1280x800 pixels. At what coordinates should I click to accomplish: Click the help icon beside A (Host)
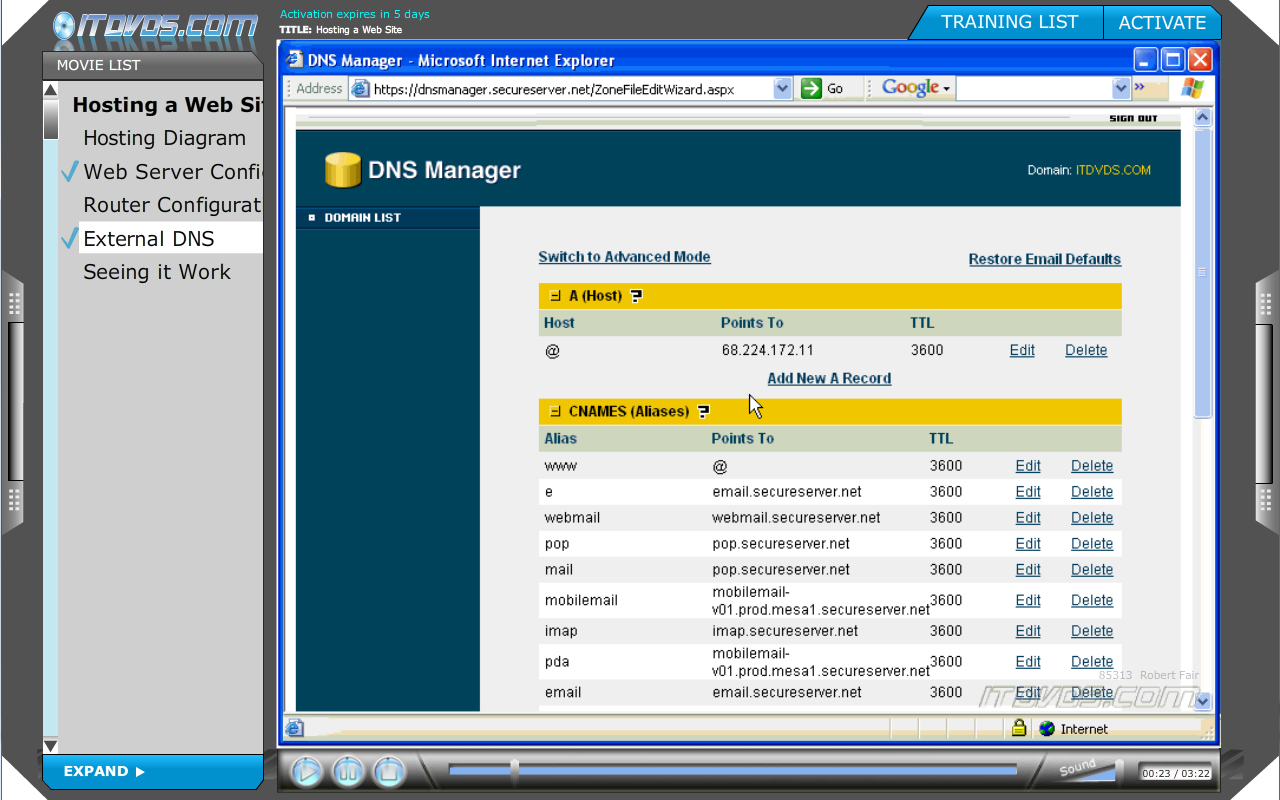(x=636, y=296)
